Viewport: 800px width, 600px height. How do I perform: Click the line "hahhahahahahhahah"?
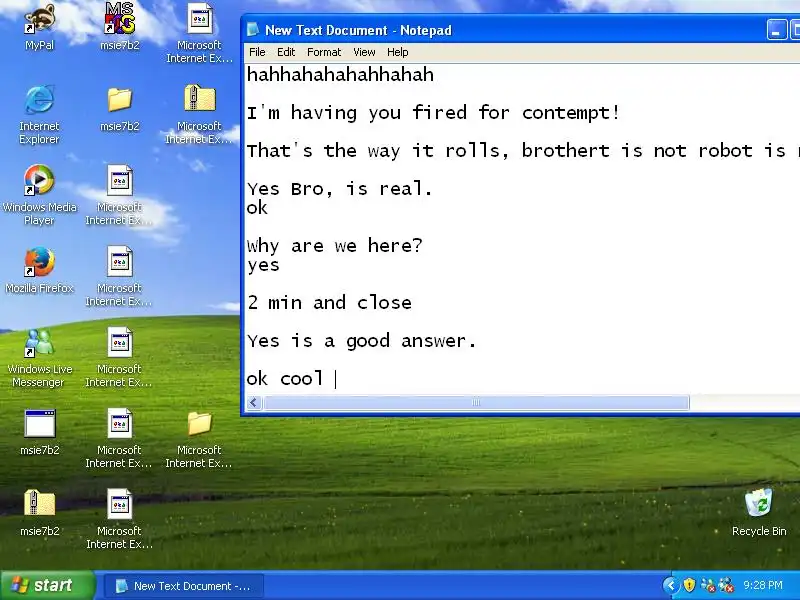(340, 74)
